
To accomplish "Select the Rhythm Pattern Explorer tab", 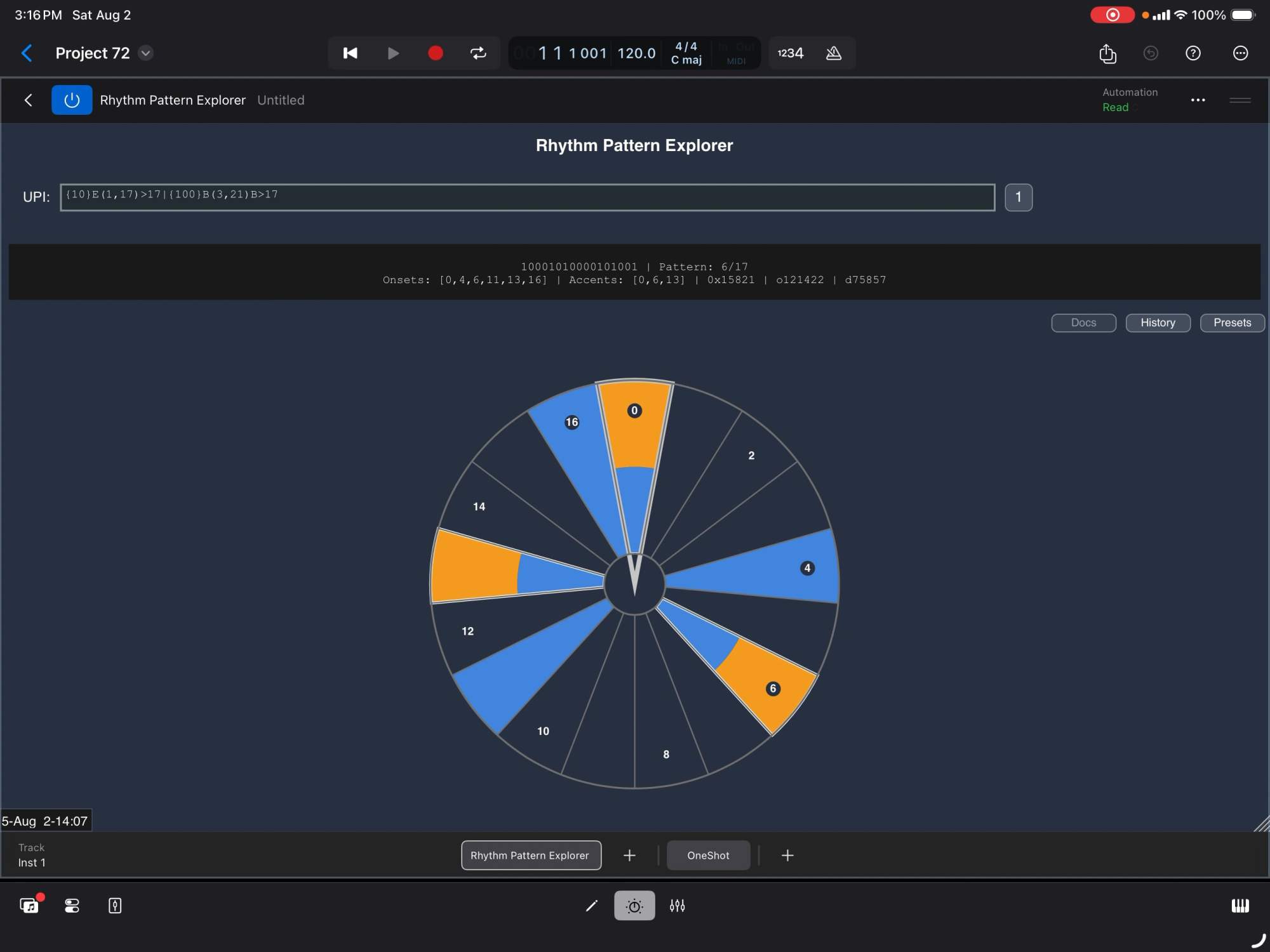I will [531, 855].
